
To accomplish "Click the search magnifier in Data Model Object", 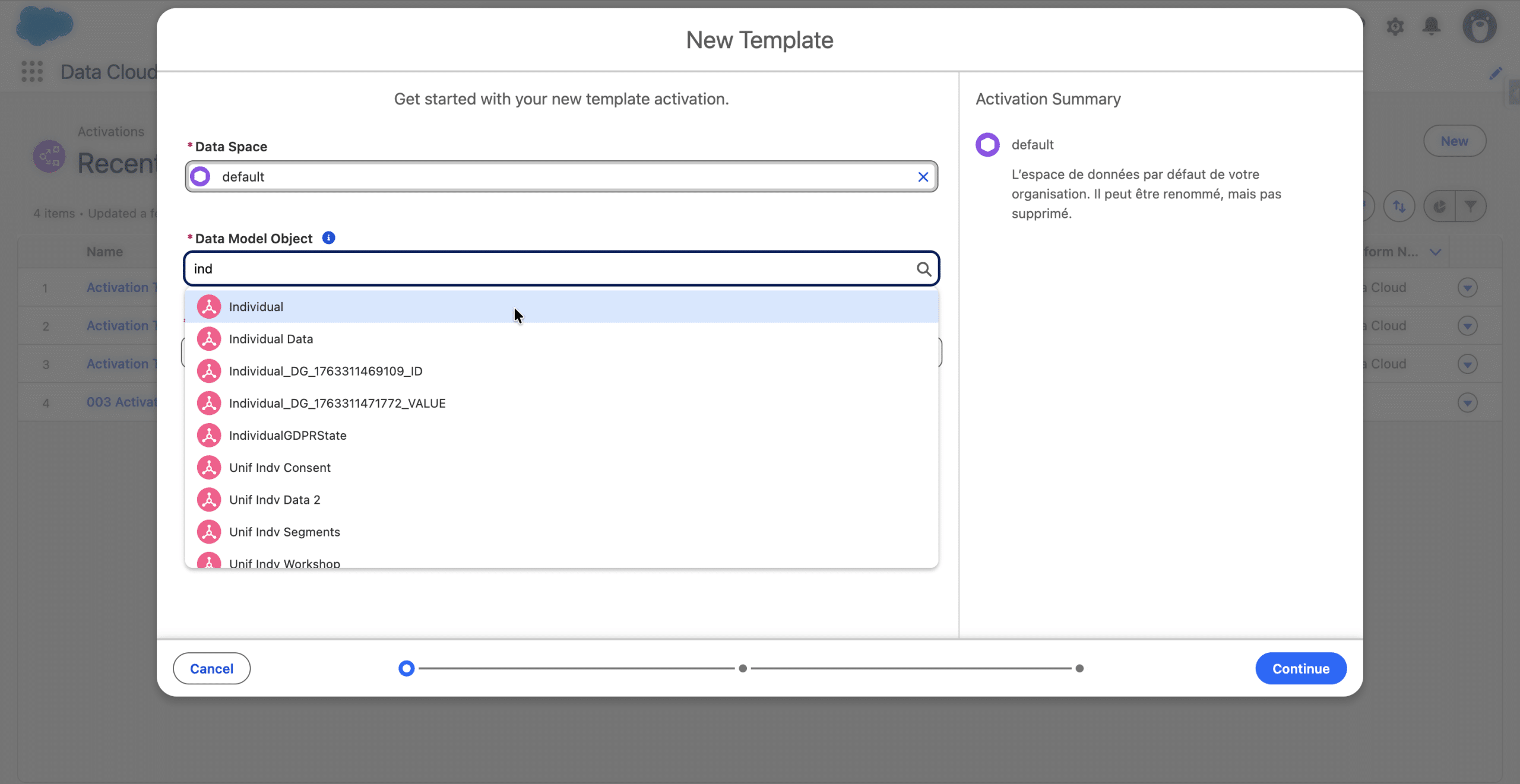I will pyautogui.click(x=923, y=269).
